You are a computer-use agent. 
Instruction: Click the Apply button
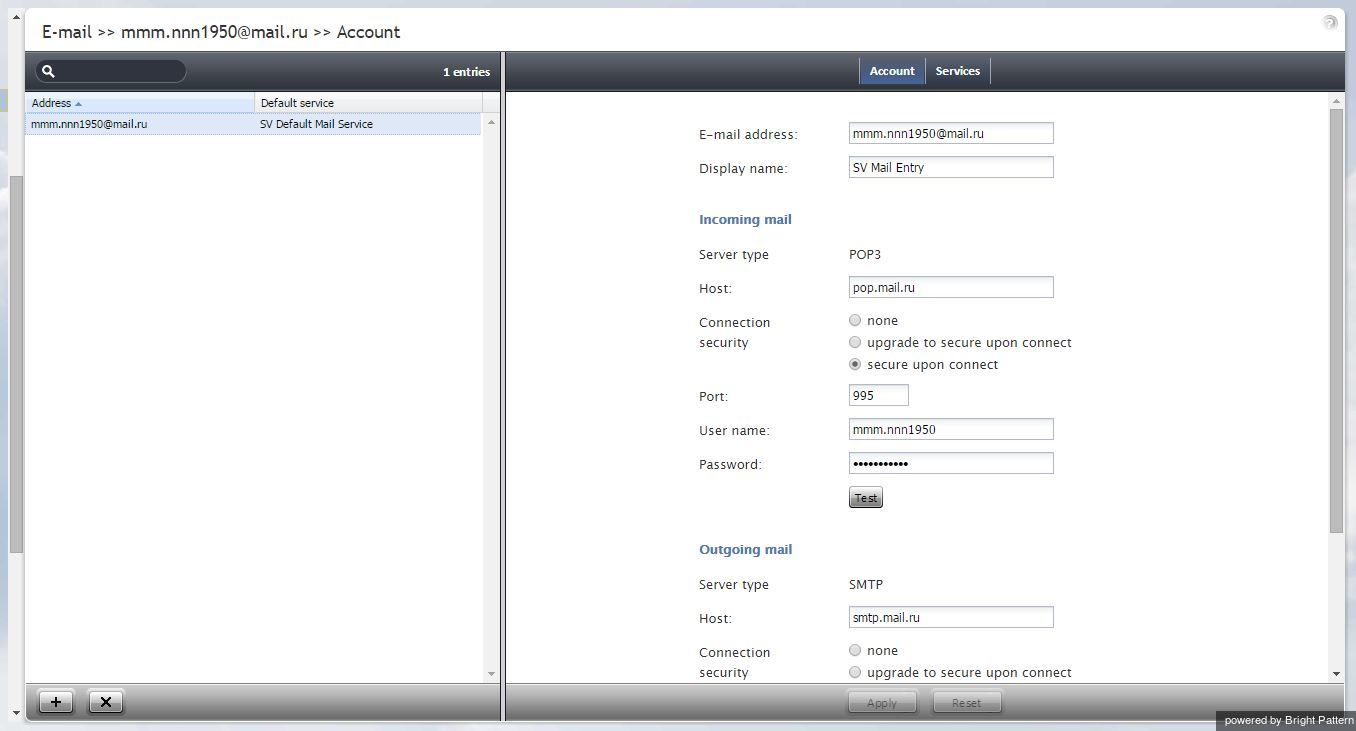[882, 703]
